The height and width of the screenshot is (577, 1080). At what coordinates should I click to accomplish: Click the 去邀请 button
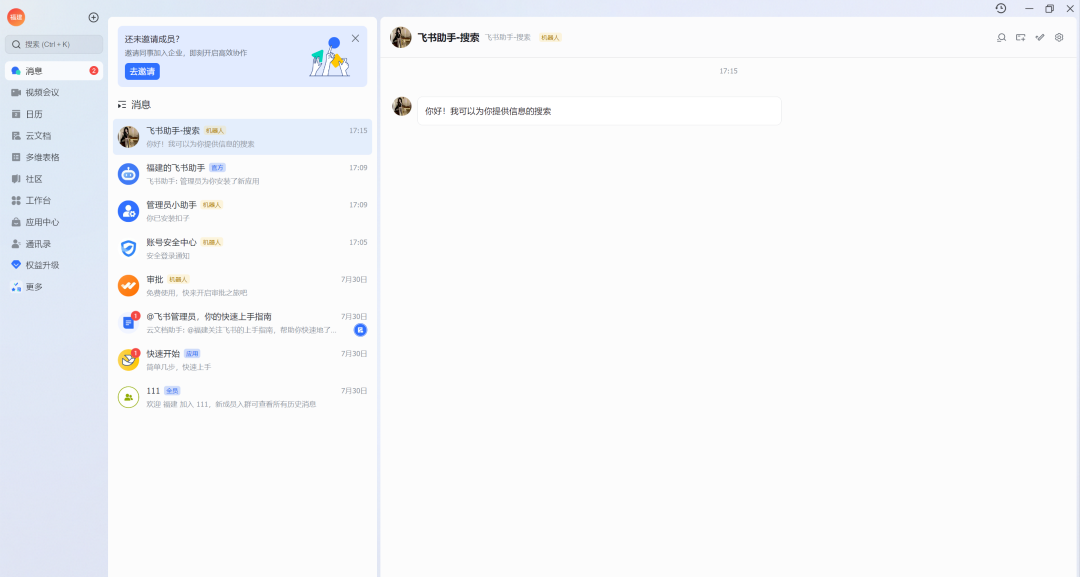pos(142,72)
